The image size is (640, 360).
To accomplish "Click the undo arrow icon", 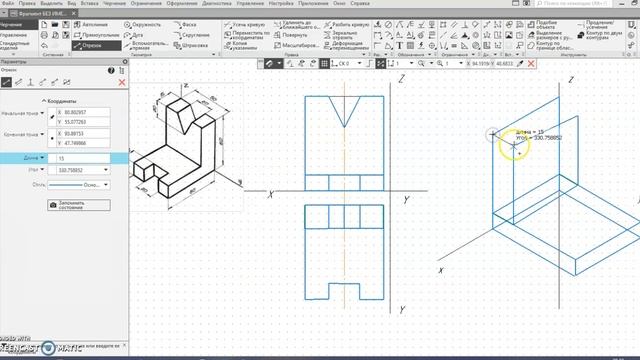I will pos(44,45).
